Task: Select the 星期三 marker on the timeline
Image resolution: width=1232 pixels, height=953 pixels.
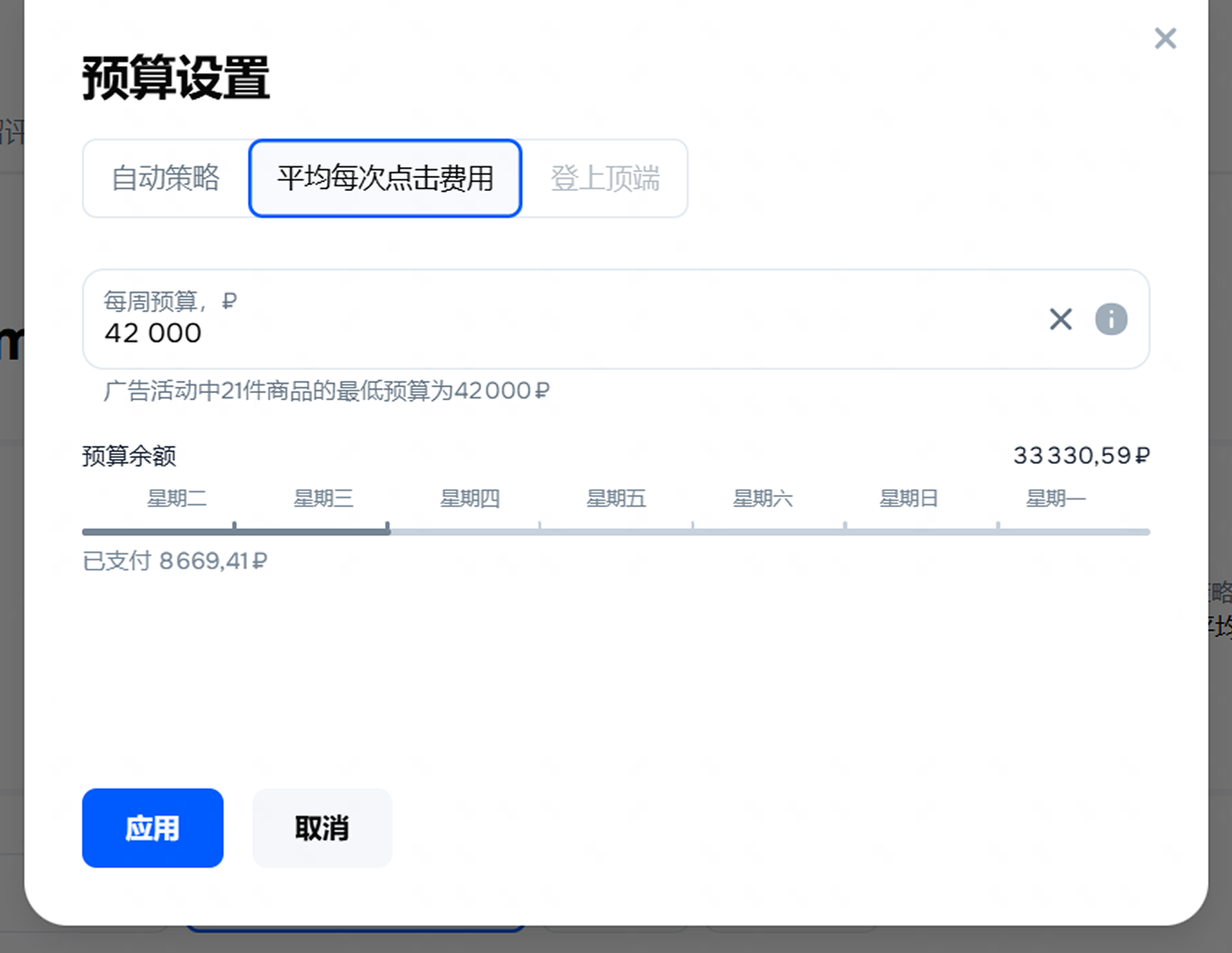Action: tap(323, 499)
